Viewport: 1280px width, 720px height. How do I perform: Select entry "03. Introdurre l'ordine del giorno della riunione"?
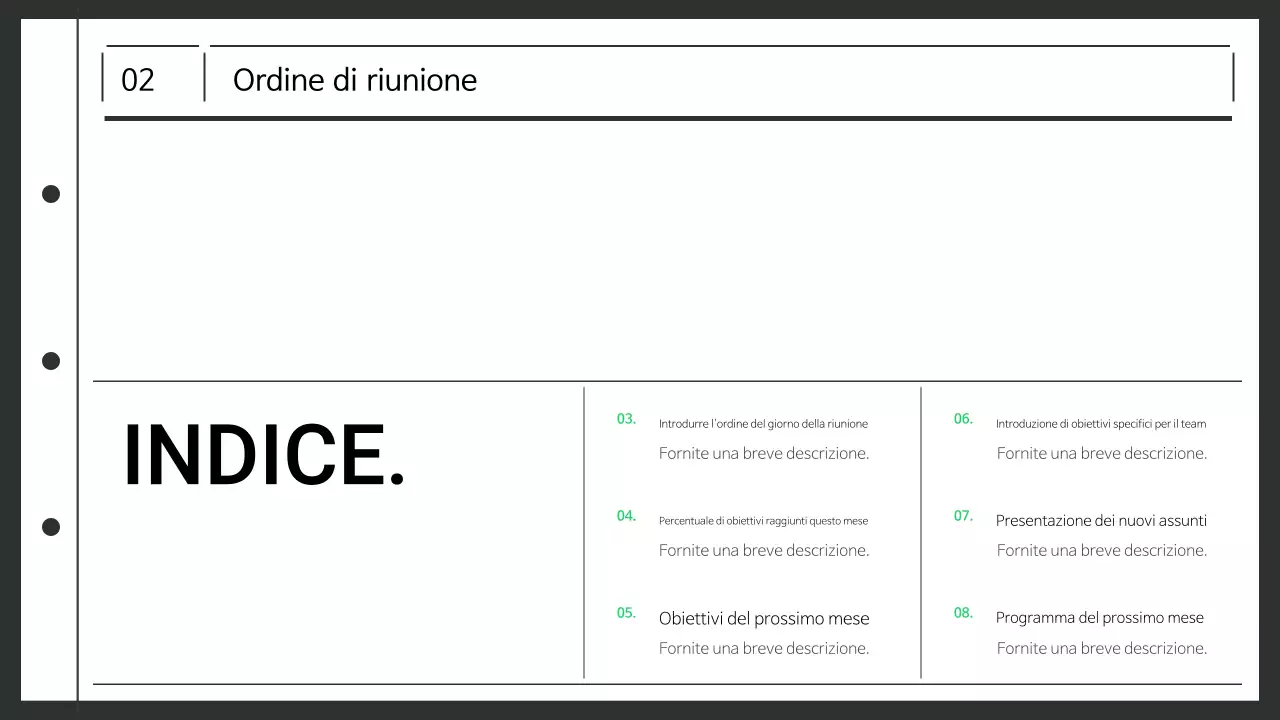pos(763,423)
